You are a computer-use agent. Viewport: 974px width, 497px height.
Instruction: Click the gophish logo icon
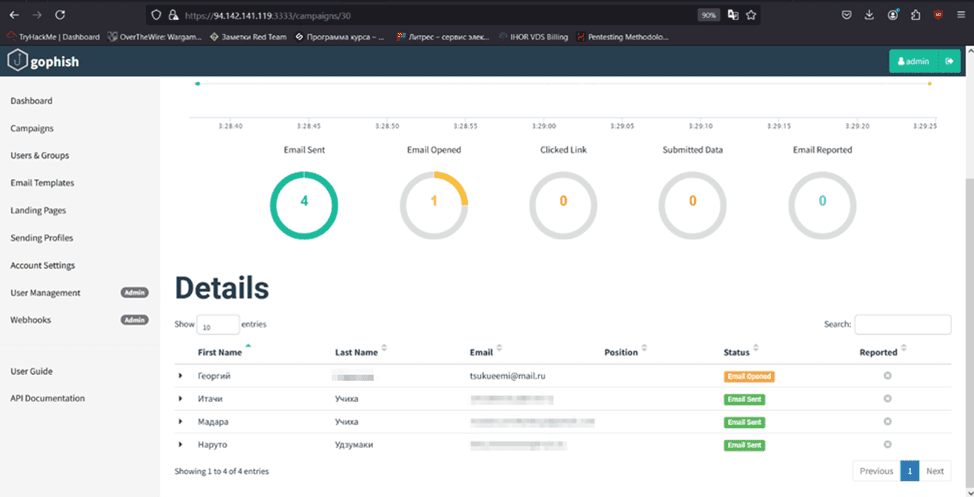[17, 61]
